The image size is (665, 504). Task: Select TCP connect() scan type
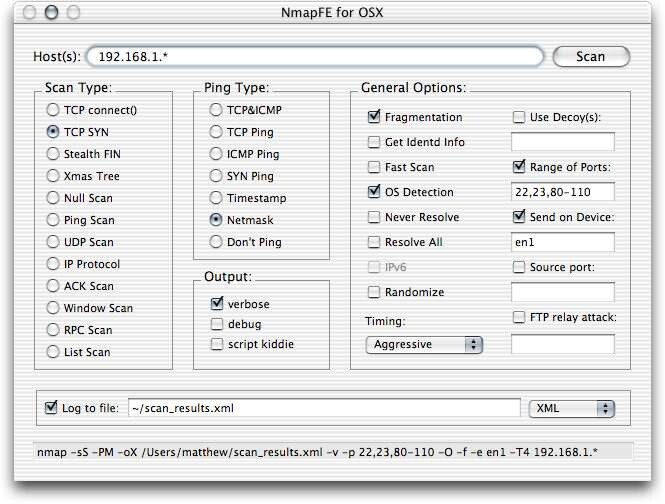click(53, 110)
